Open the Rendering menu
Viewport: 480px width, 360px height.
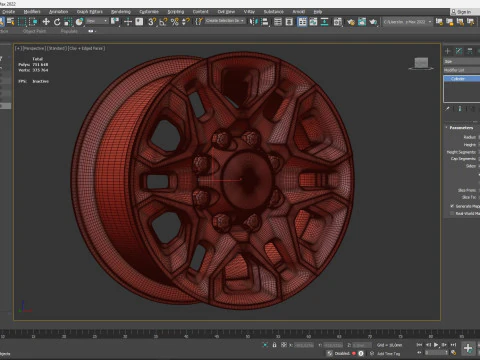coord(121,12)
